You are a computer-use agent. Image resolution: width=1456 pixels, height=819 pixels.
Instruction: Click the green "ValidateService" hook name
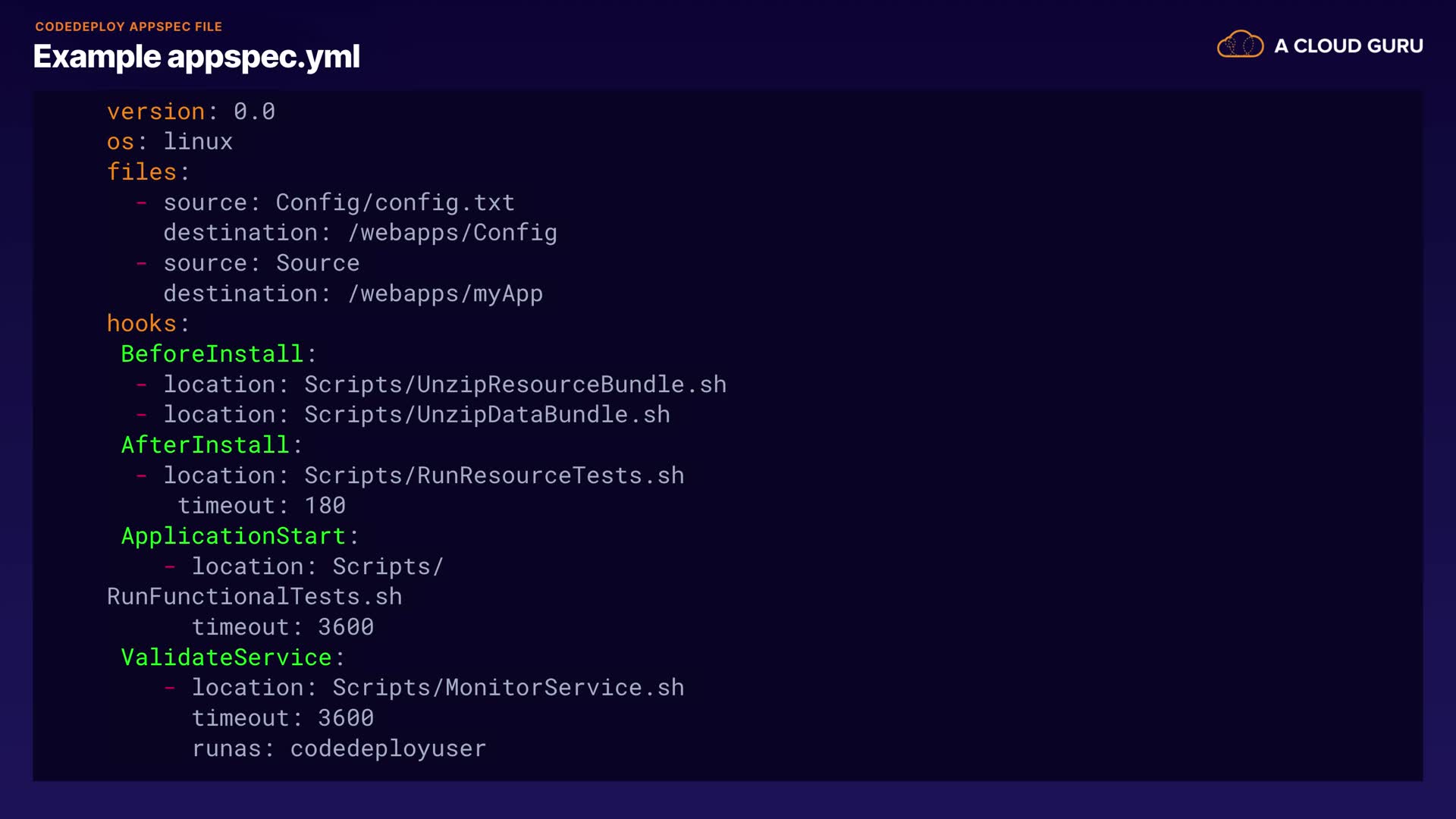226,657
